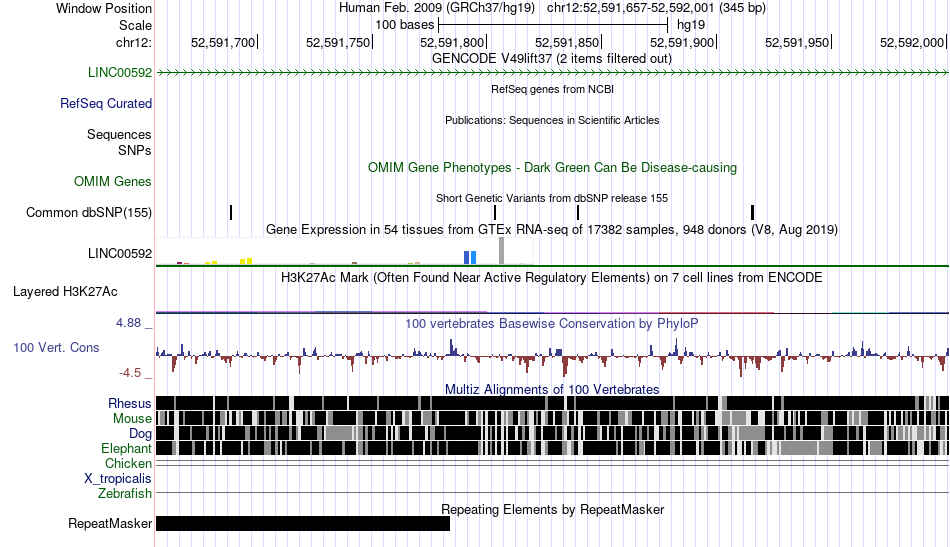Click the OMIM Gene Phenotypes track title
Image resolution: width=950 pixels, height=547 pixels.
click(553, 168)
